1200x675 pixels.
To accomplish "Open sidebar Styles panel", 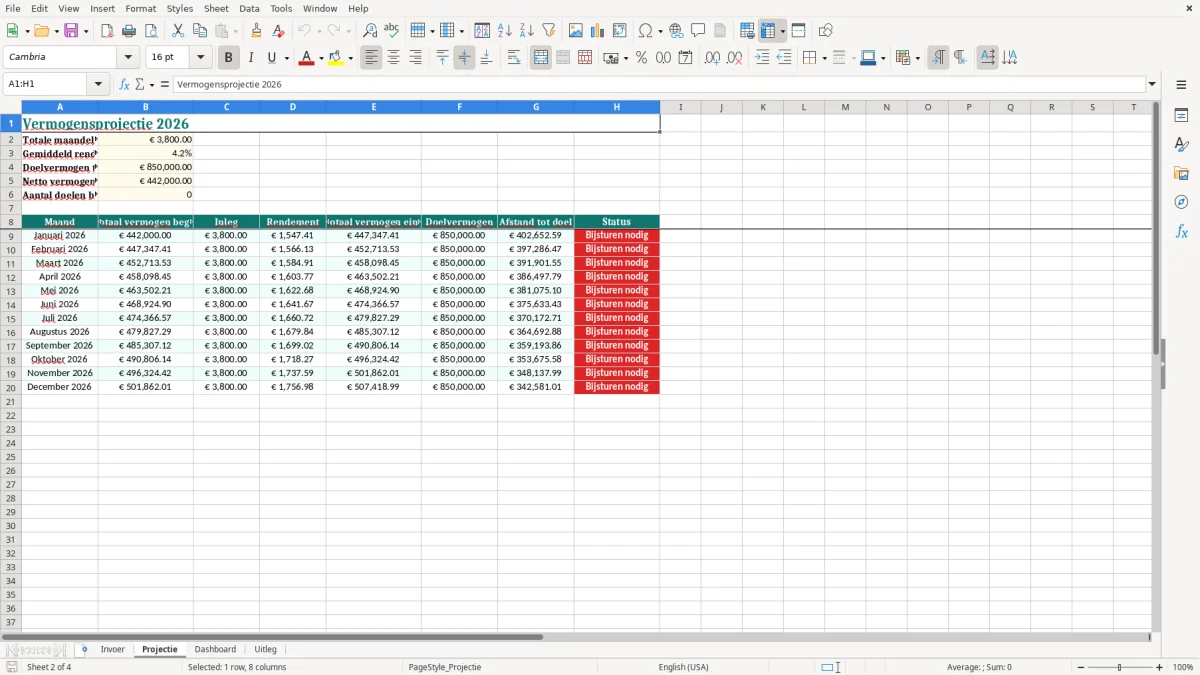I will click(x=1181, y=145).
